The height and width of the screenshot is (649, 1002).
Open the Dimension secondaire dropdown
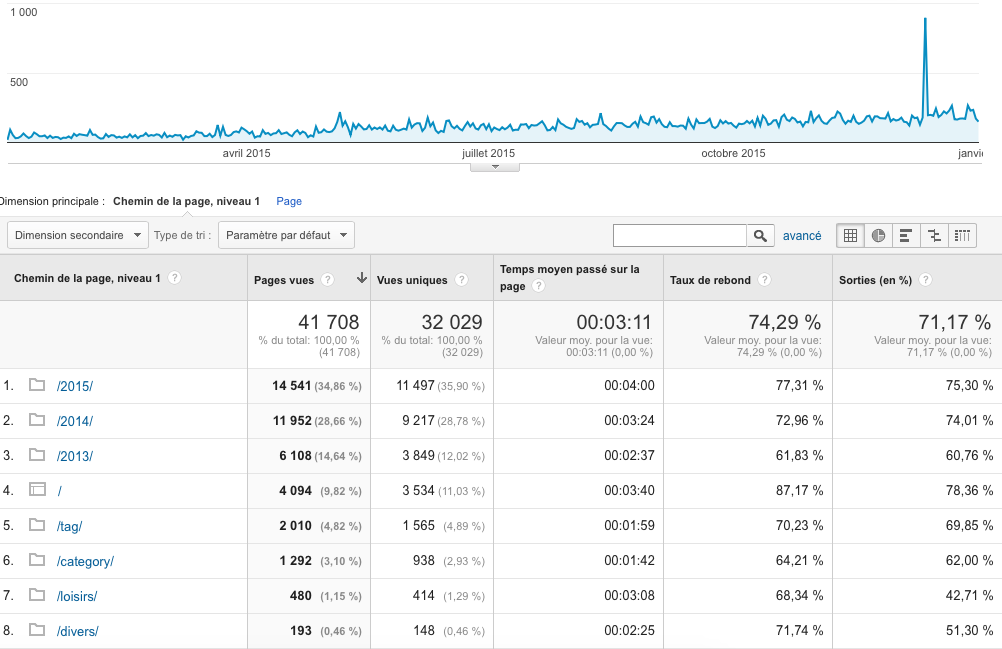pos(78,236)
